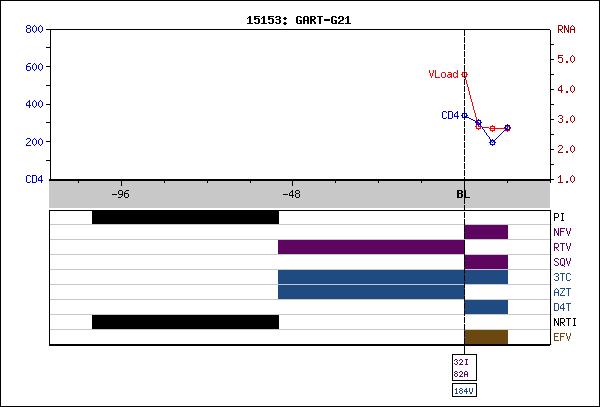Click the RNA label on the right axis
The image size is (600, 407).
[x=564, y=30]
